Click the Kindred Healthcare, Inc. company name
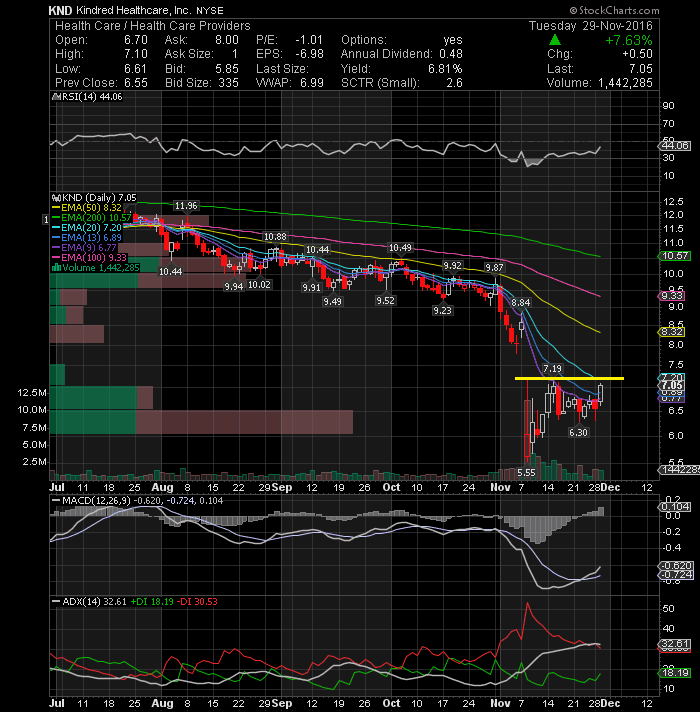This screenshot has width=700, height=712. coord(134,10)
